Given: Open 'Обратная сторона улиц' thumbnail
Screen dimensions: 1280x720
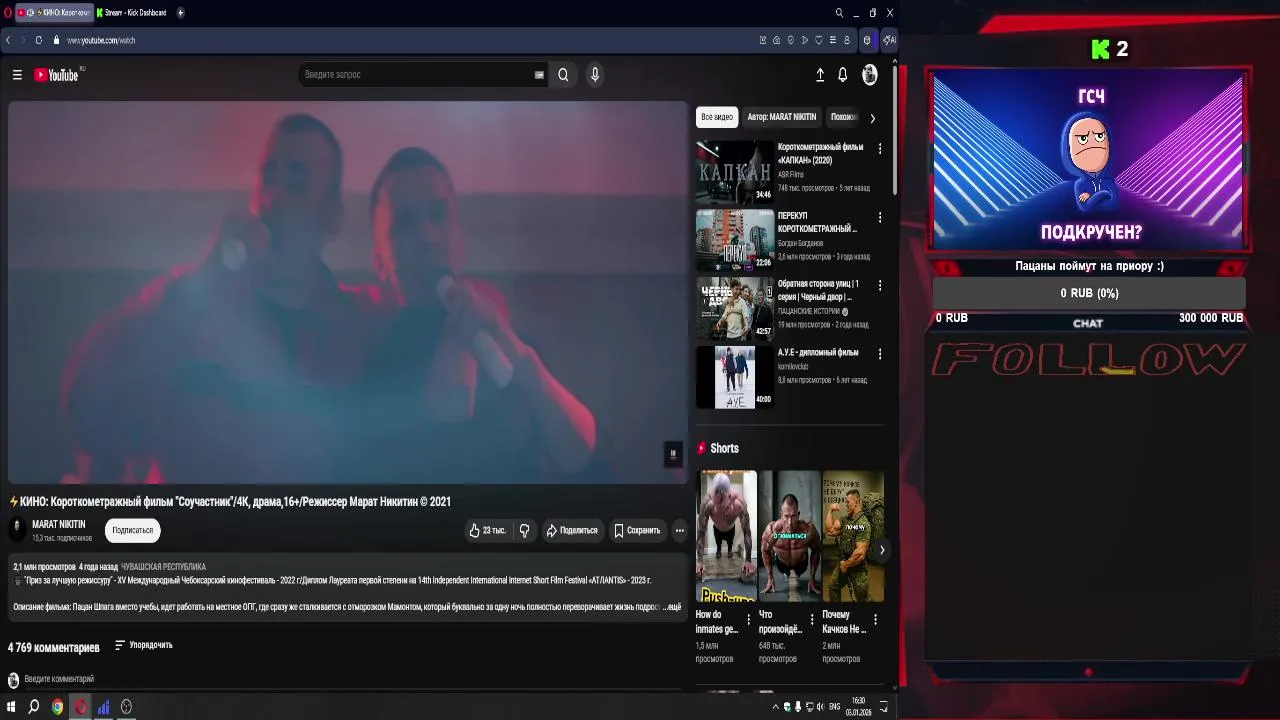Looking at the screenshot, I should (735, 309).
